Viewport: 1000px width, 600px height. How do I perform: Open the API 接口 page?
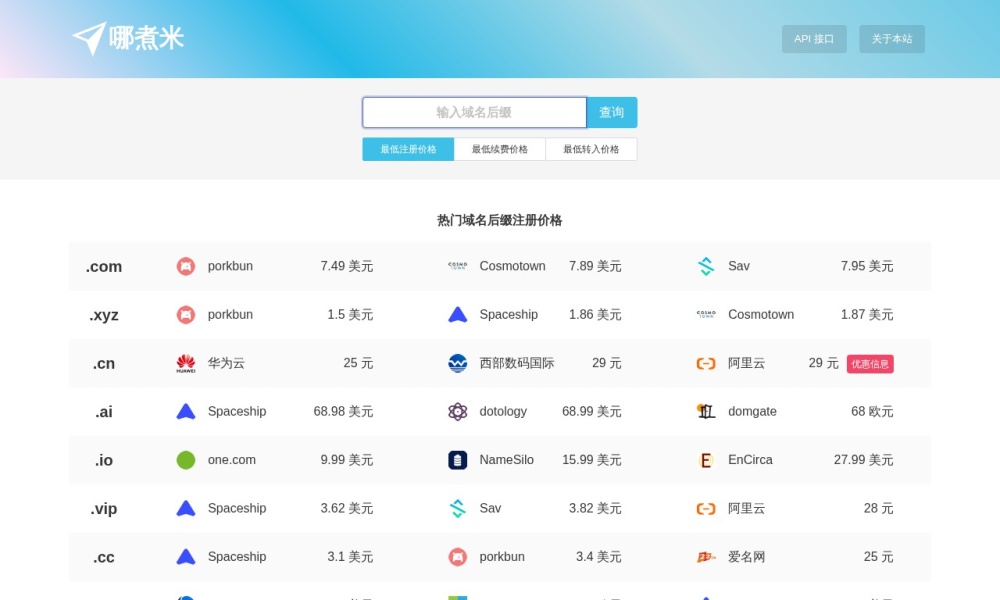(x=813, y=39)
